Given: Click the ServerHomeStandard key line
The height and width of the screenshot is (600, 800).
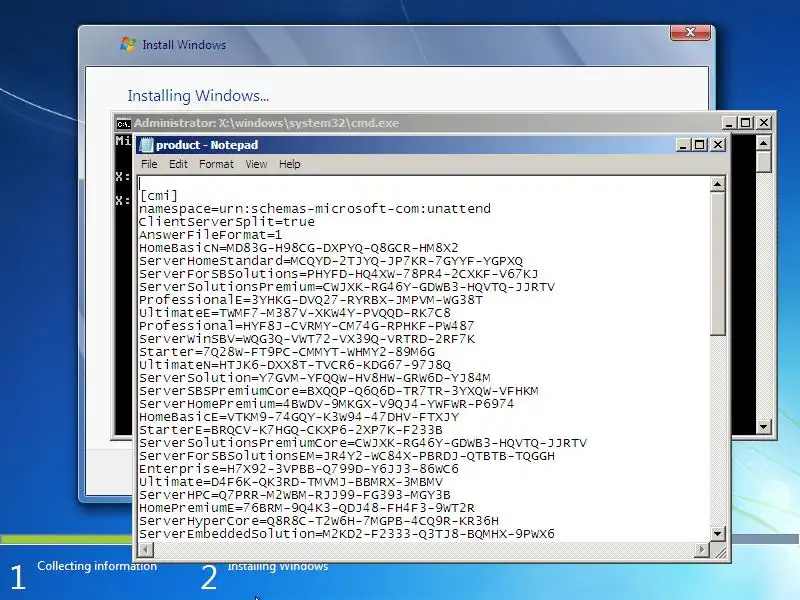Looking at the screenshot, I should click(331, 261).
